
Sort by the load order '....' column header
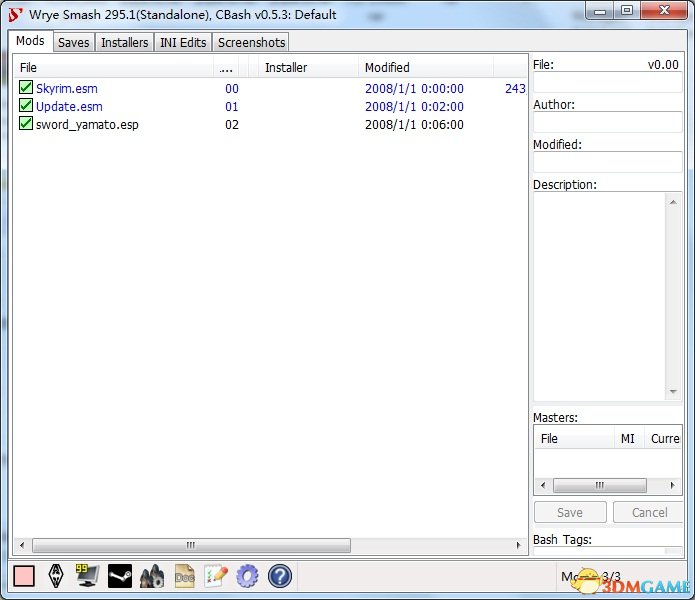pyautogui.click(x=226, y=67)
